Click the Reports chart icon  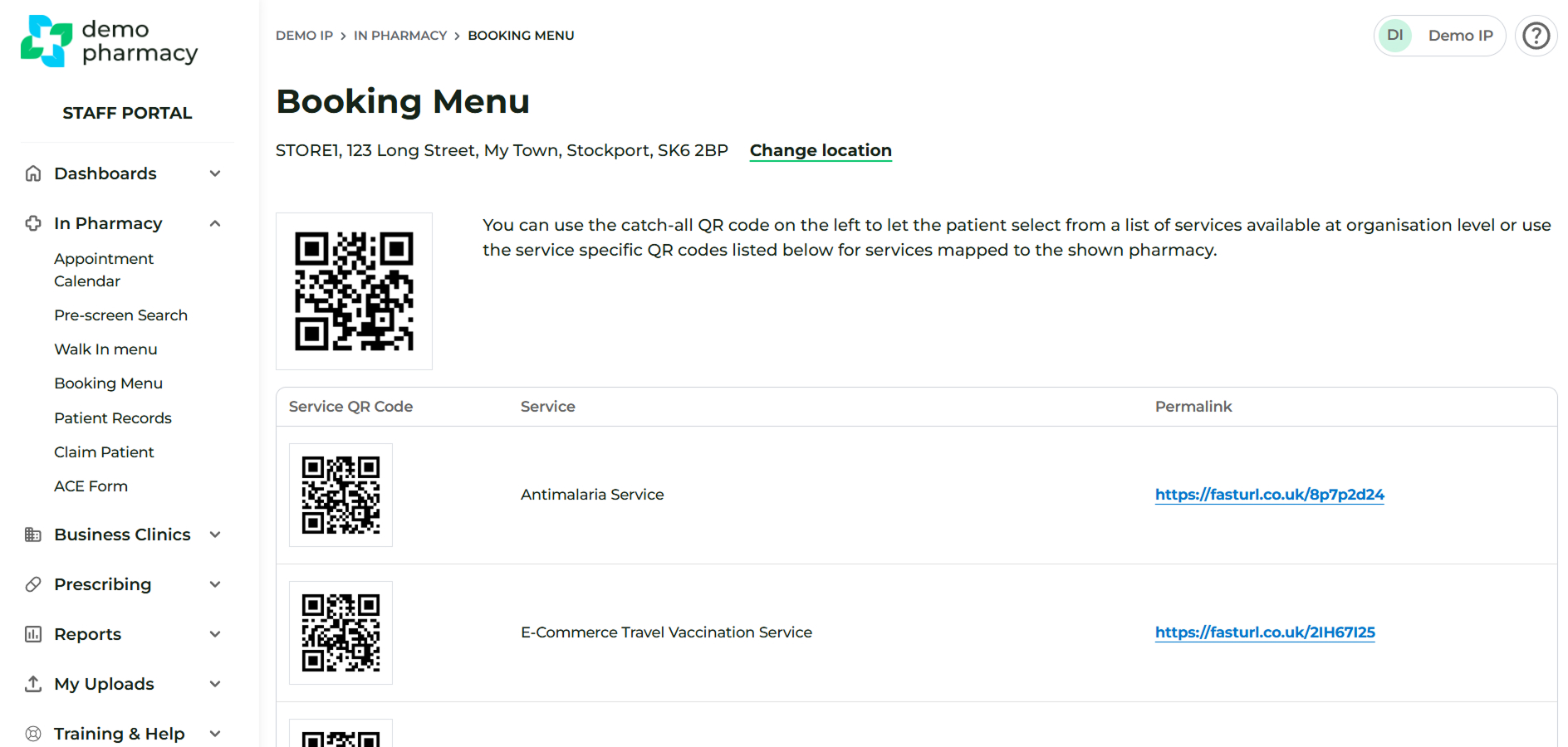33,634
